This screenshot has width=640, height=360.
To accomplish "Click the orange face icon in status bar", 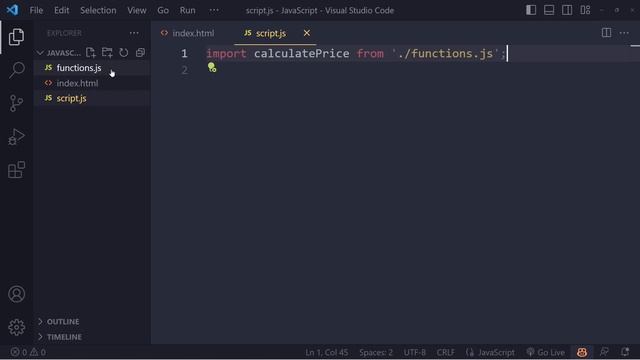I will 582,352.
